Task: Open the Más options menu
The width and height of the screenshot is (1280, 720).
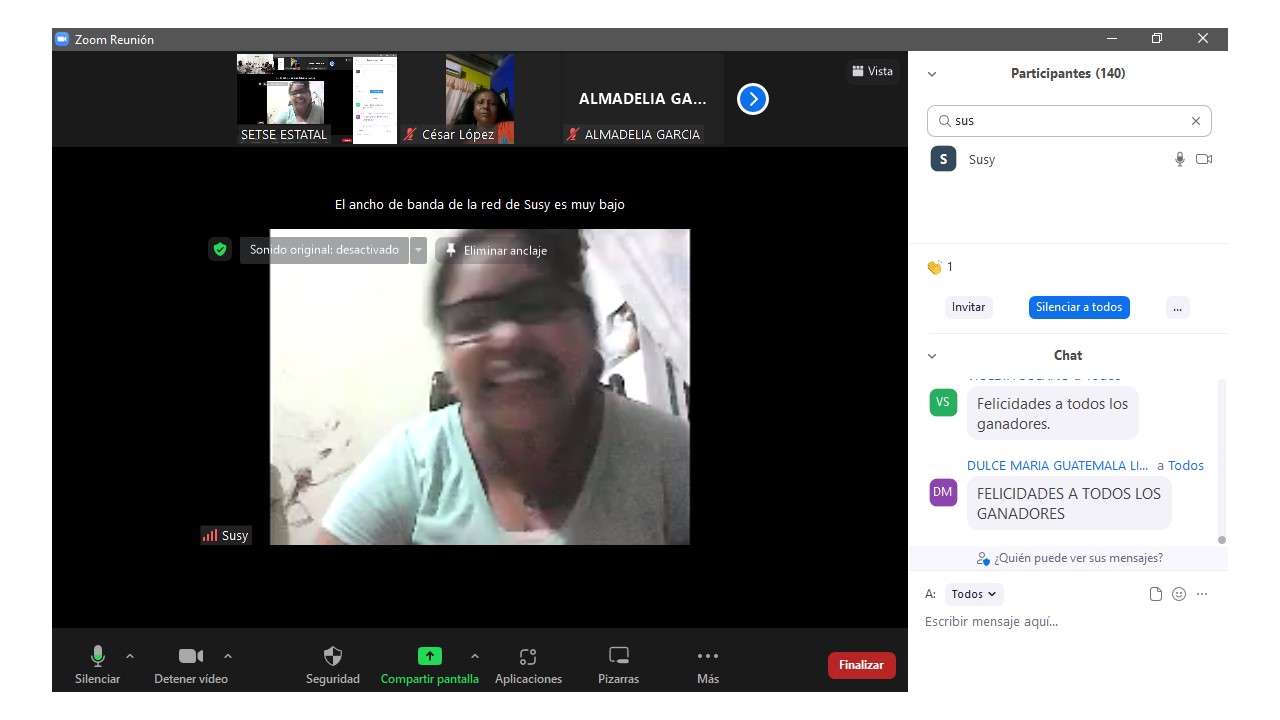Action: (708, 665)
